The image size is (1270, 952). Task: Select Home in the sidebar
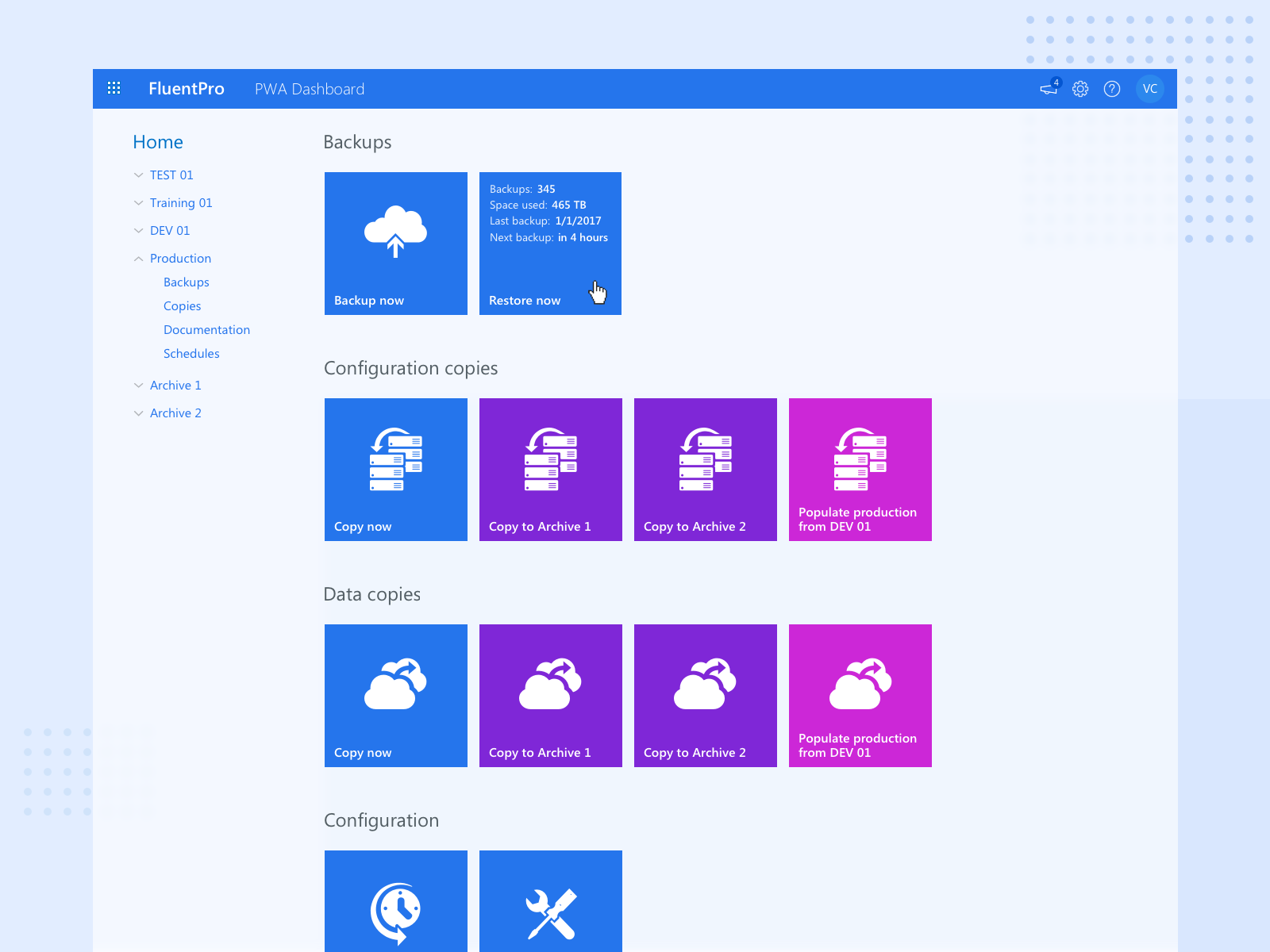coord(158,142)
